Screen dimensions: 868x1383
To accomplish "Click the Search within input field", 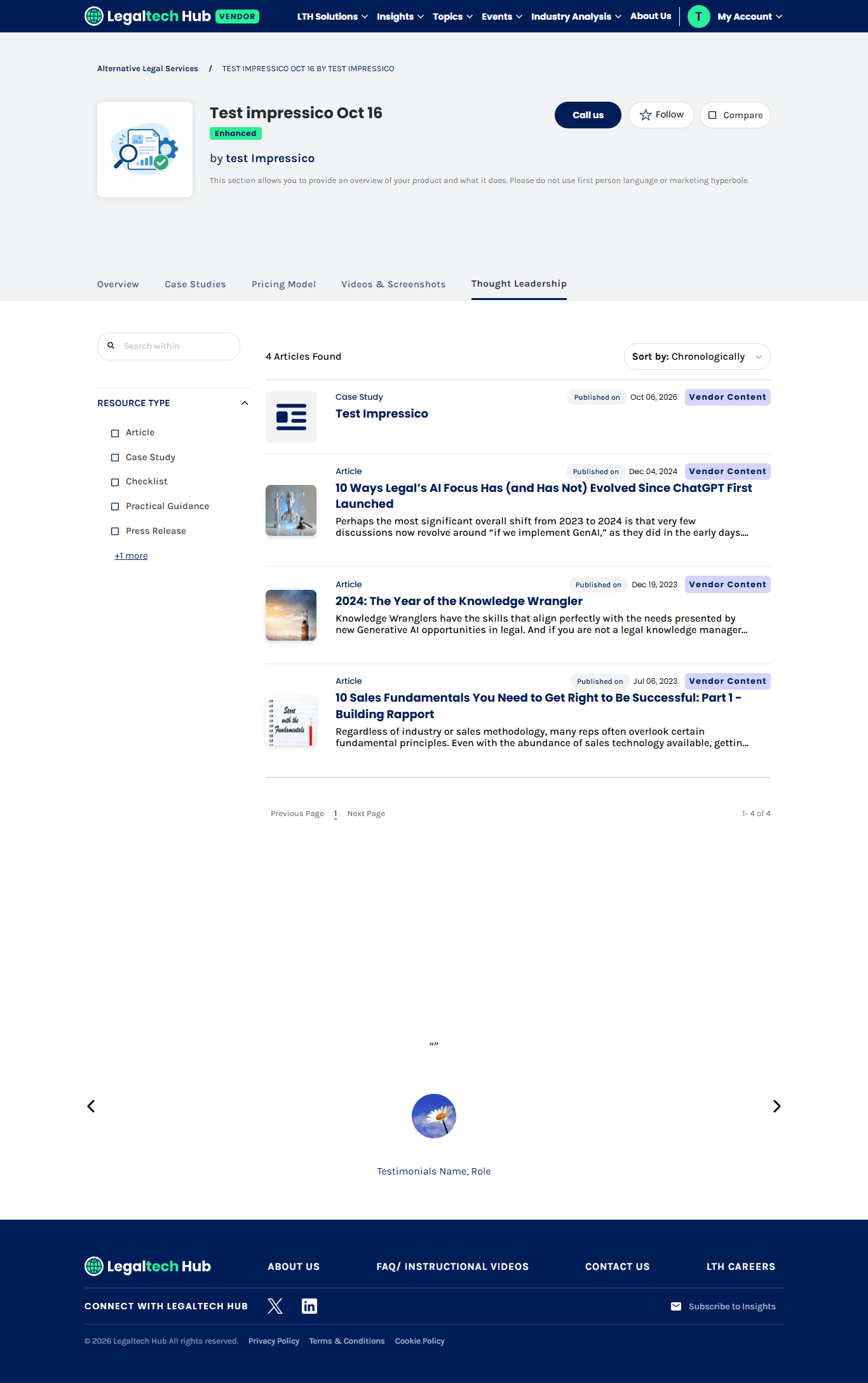I will pos(168,346).
